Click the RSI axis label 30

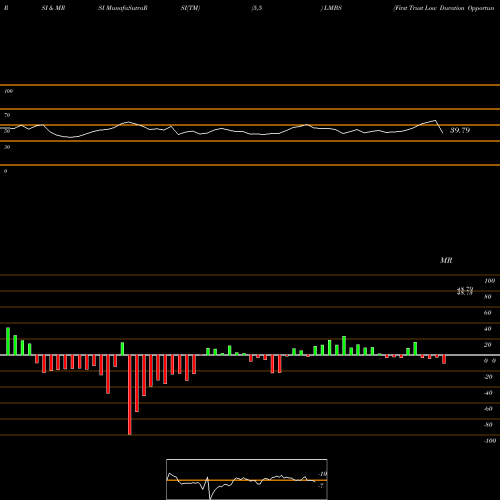click(x=7, y=147)
